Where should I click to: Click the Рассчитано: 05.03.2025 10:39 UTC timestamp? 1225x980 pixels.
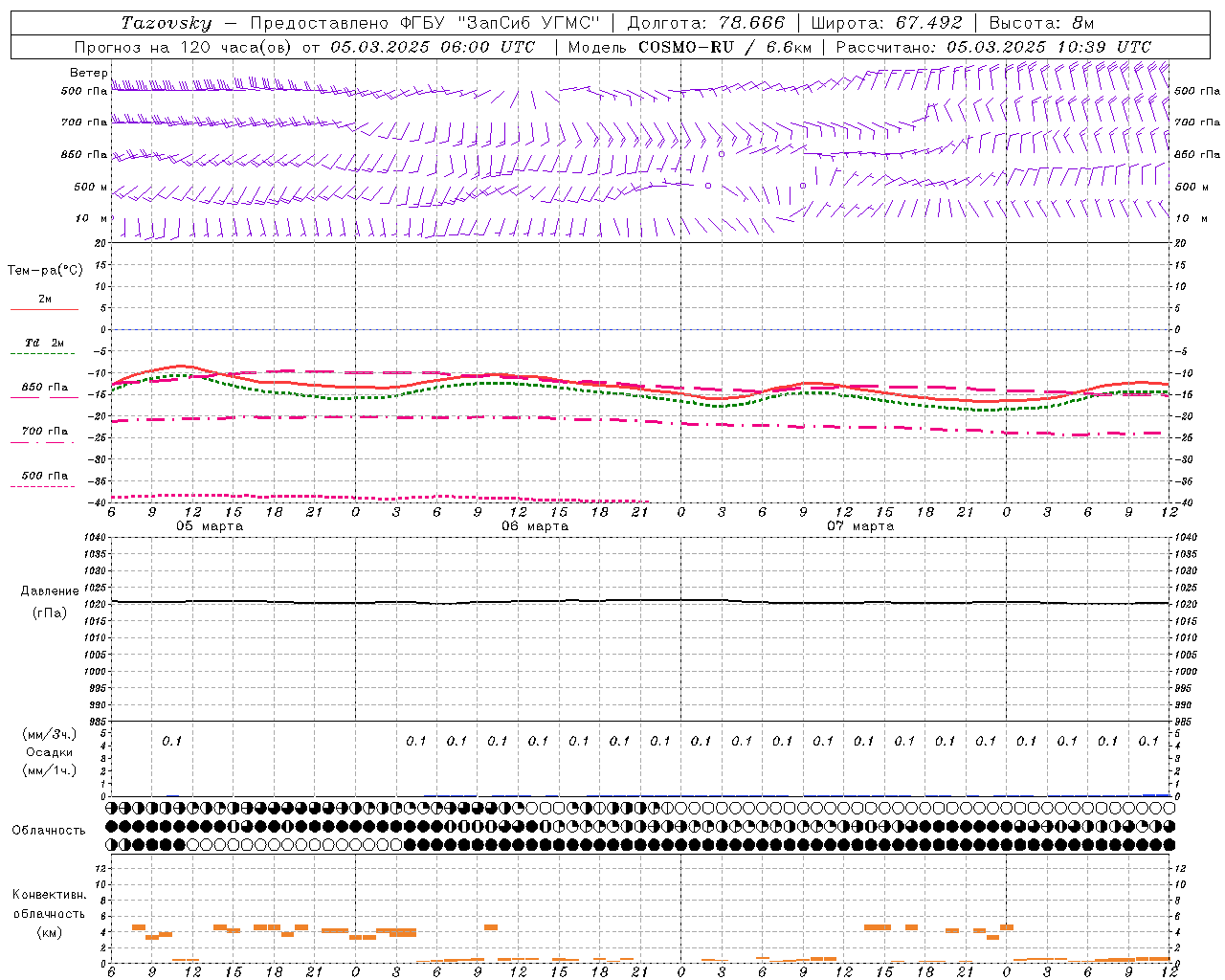993,47
